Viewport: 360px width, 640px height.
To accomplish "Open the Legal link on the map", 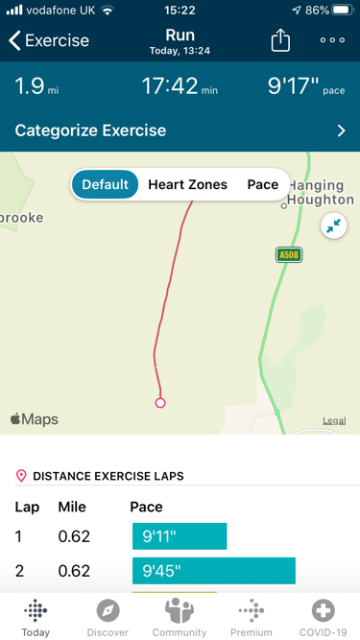I will click(x=334, y=420).
